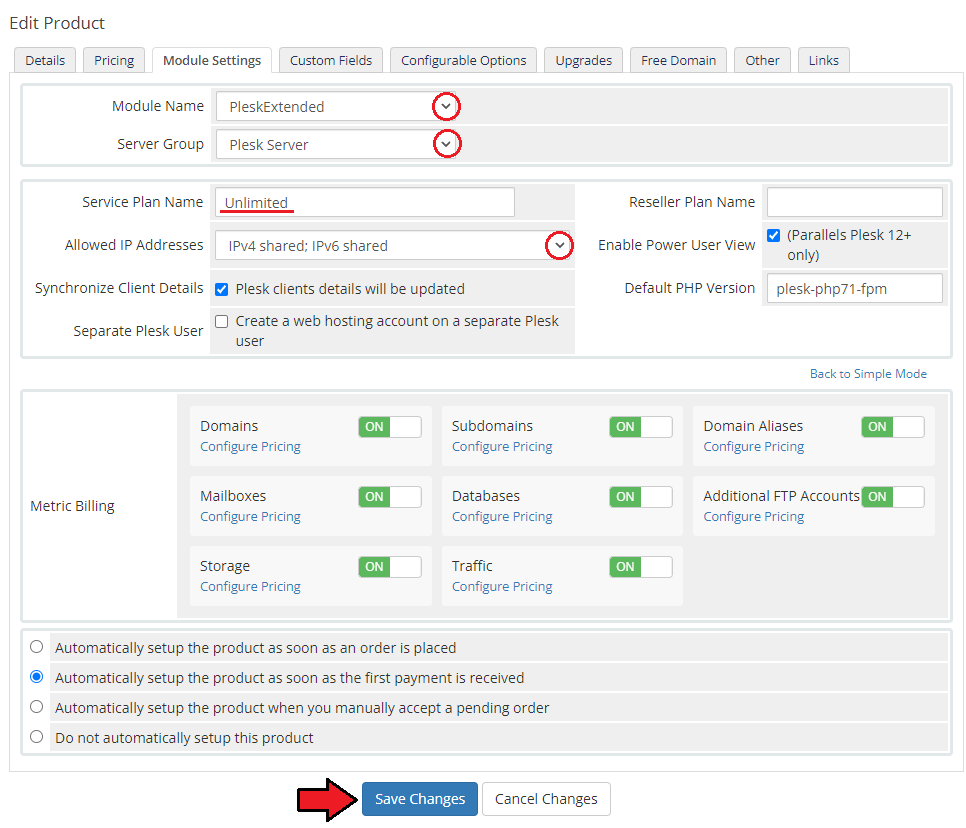
Task: Open Configure Pricing for Subdomains
Action: click(x=502, y=447)
